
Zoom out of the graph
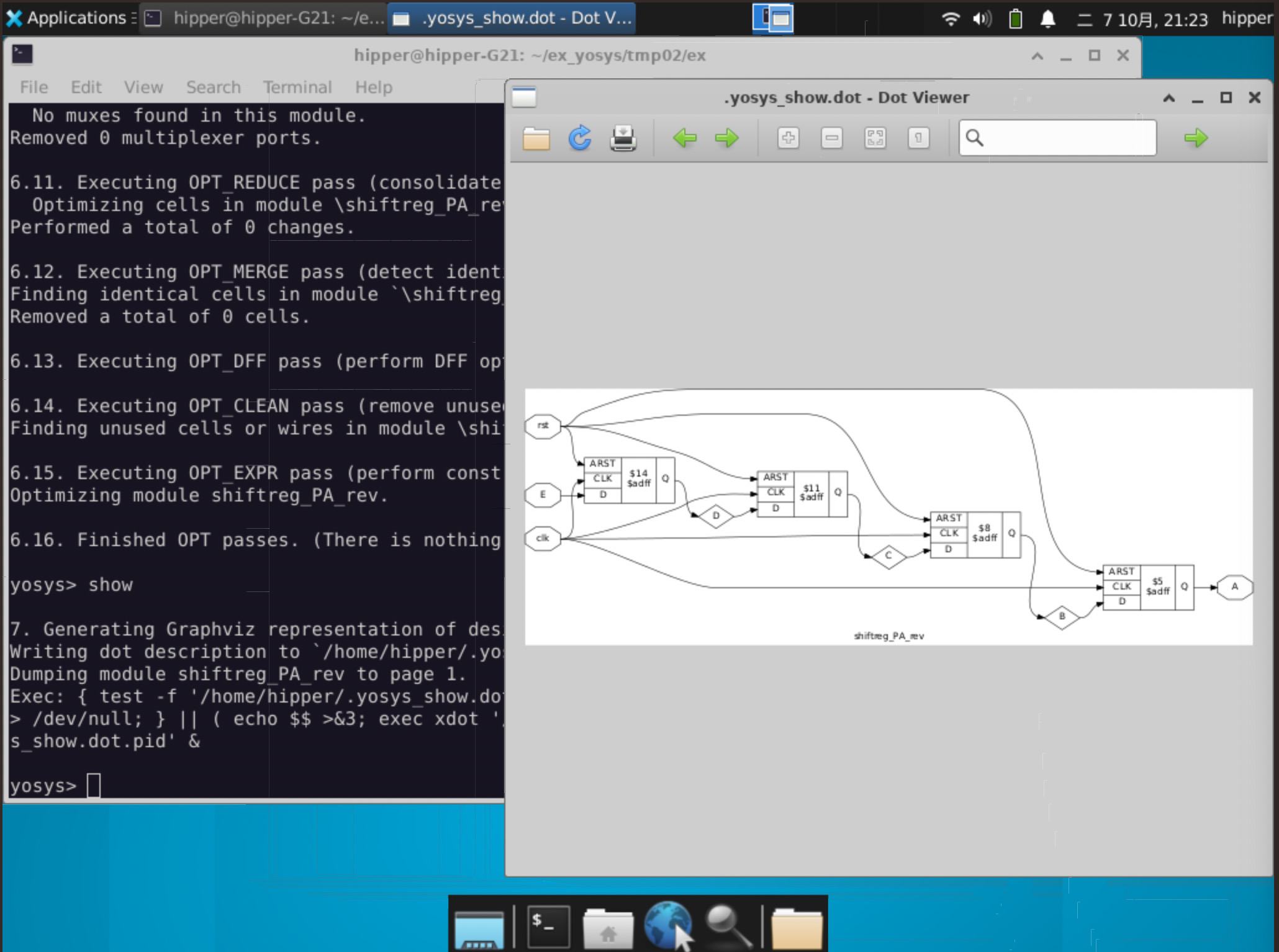[831, 138]
